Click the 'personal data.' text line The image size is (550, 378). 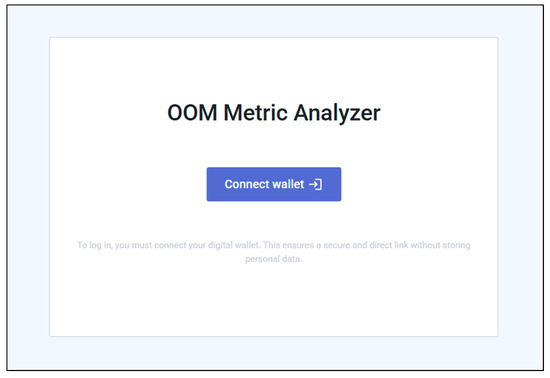274,259
